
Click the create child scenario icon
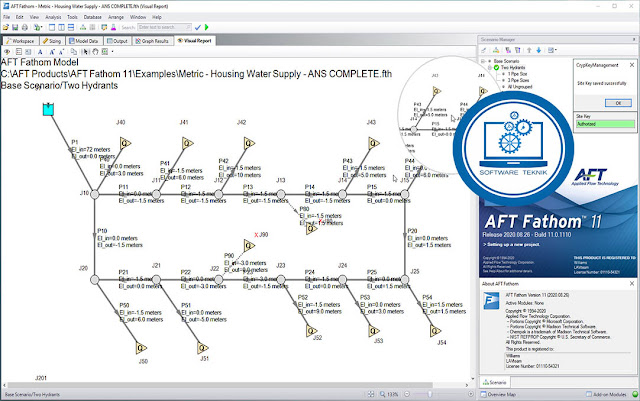(496, 50)
